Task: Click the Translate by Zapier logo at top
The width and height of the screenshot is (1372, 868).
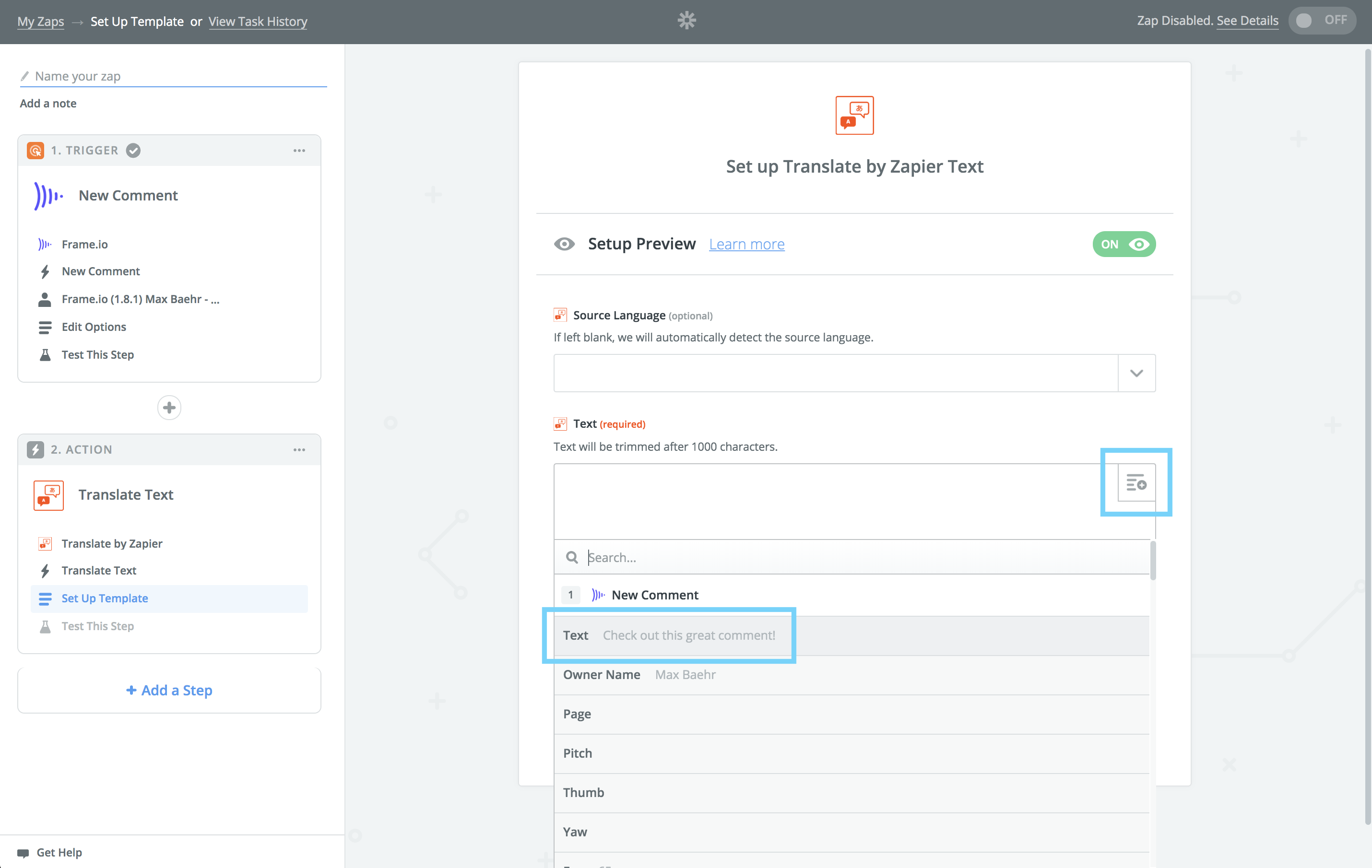Action: click(854, 115)
